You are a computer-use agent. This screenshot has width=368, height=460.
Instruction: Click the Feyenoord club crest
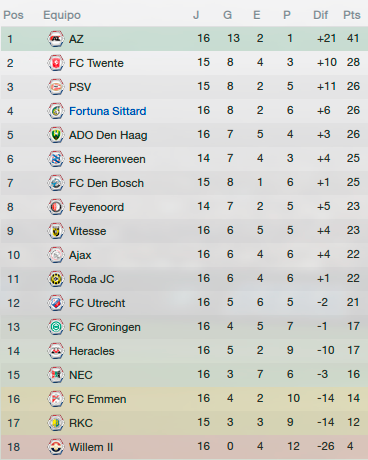[56, 207]
